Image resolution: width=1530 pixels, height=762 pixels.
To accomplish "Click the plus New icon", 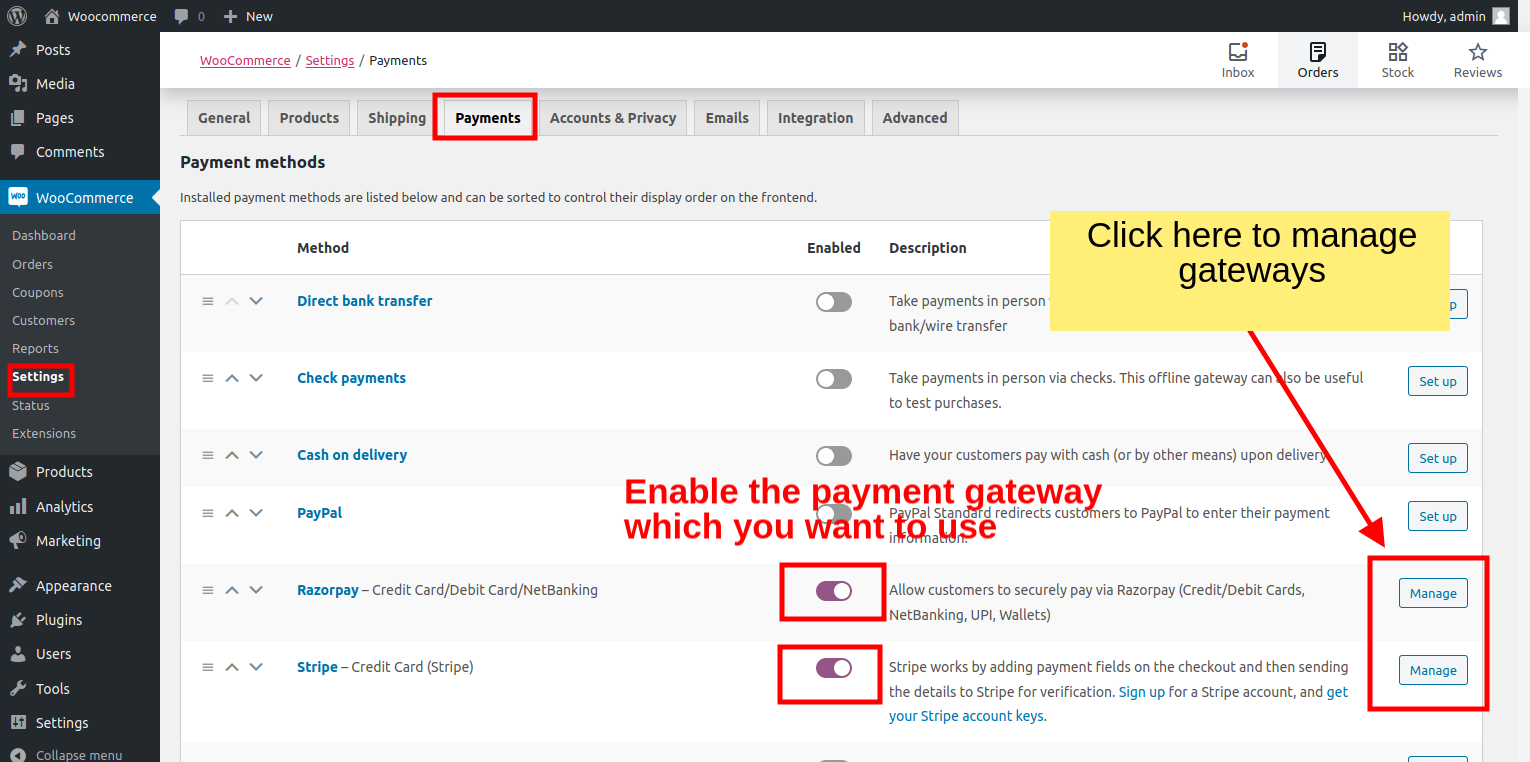I will pyautogui.click(x=230, y=16).
